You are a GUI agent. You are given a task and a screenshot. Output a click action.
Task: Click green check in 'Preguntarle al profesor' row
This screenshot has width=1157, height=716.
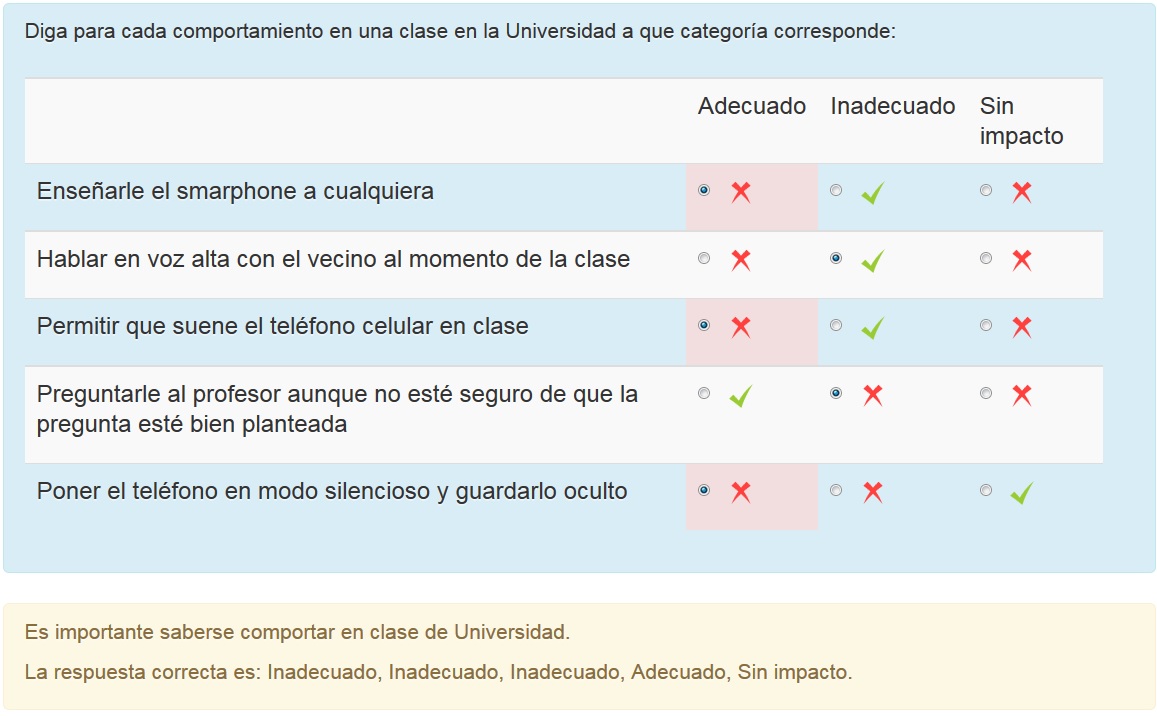point(740,396)
